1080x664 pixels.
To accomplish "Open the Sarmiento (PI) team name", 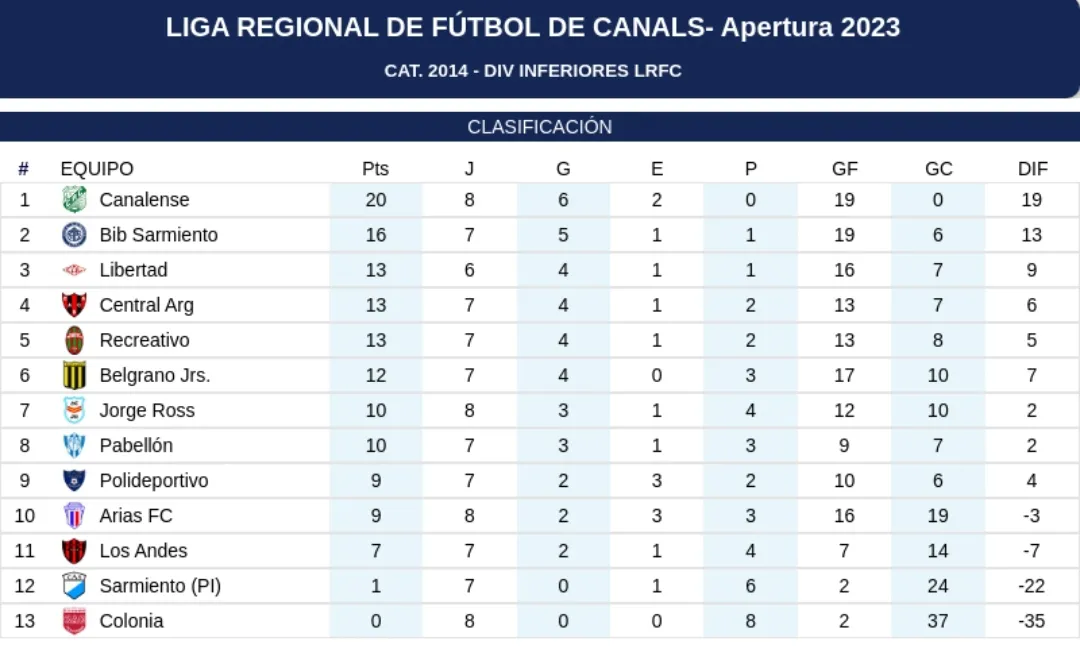I will (x=160, y=586).
